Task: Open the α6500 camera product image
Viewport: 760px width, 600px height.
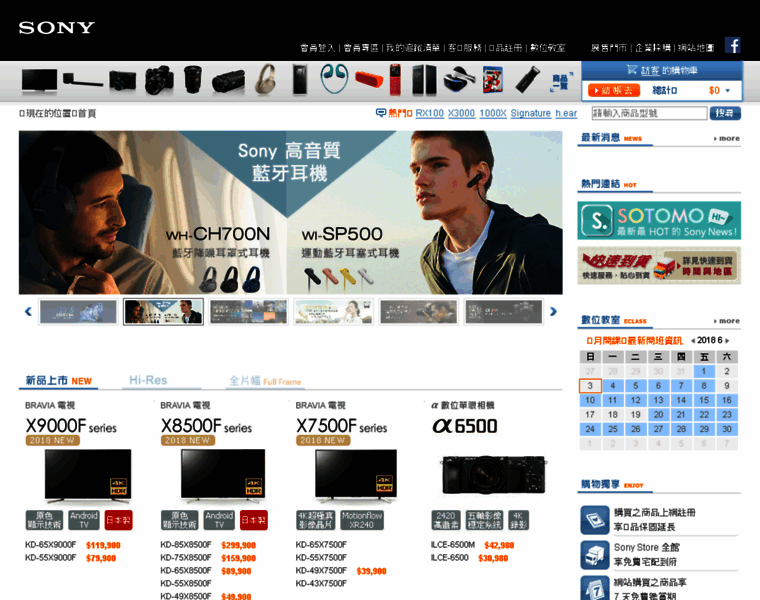Action: pos(493,475)
